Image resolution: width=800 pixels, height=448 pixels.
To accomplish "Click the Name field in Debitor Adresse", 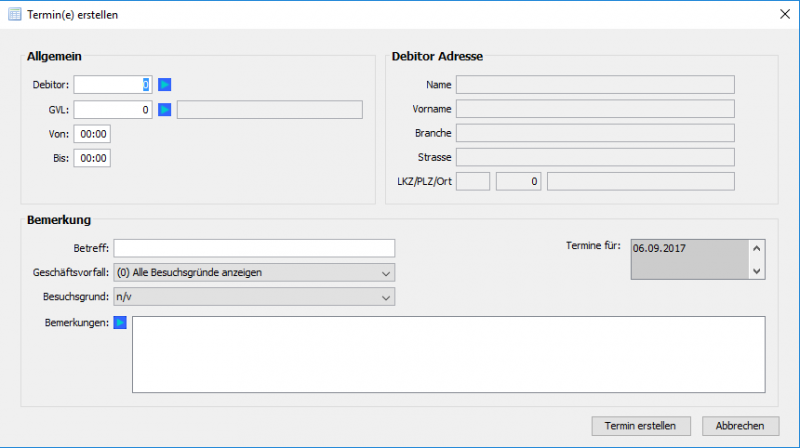I will pos(595,85).
